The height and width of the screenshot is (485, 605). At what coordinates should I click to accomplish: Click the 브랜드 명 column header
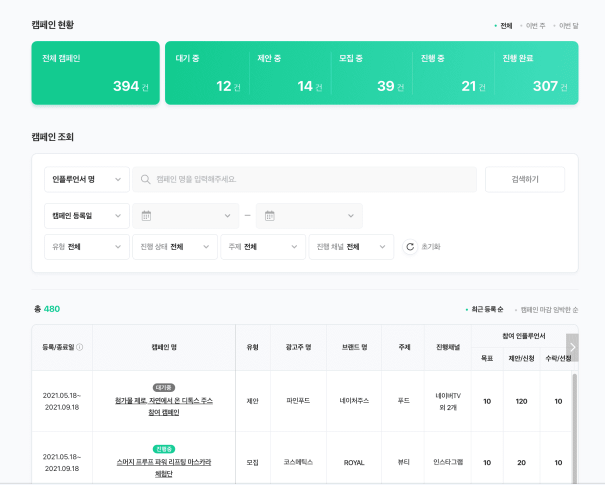coord(354,347)
